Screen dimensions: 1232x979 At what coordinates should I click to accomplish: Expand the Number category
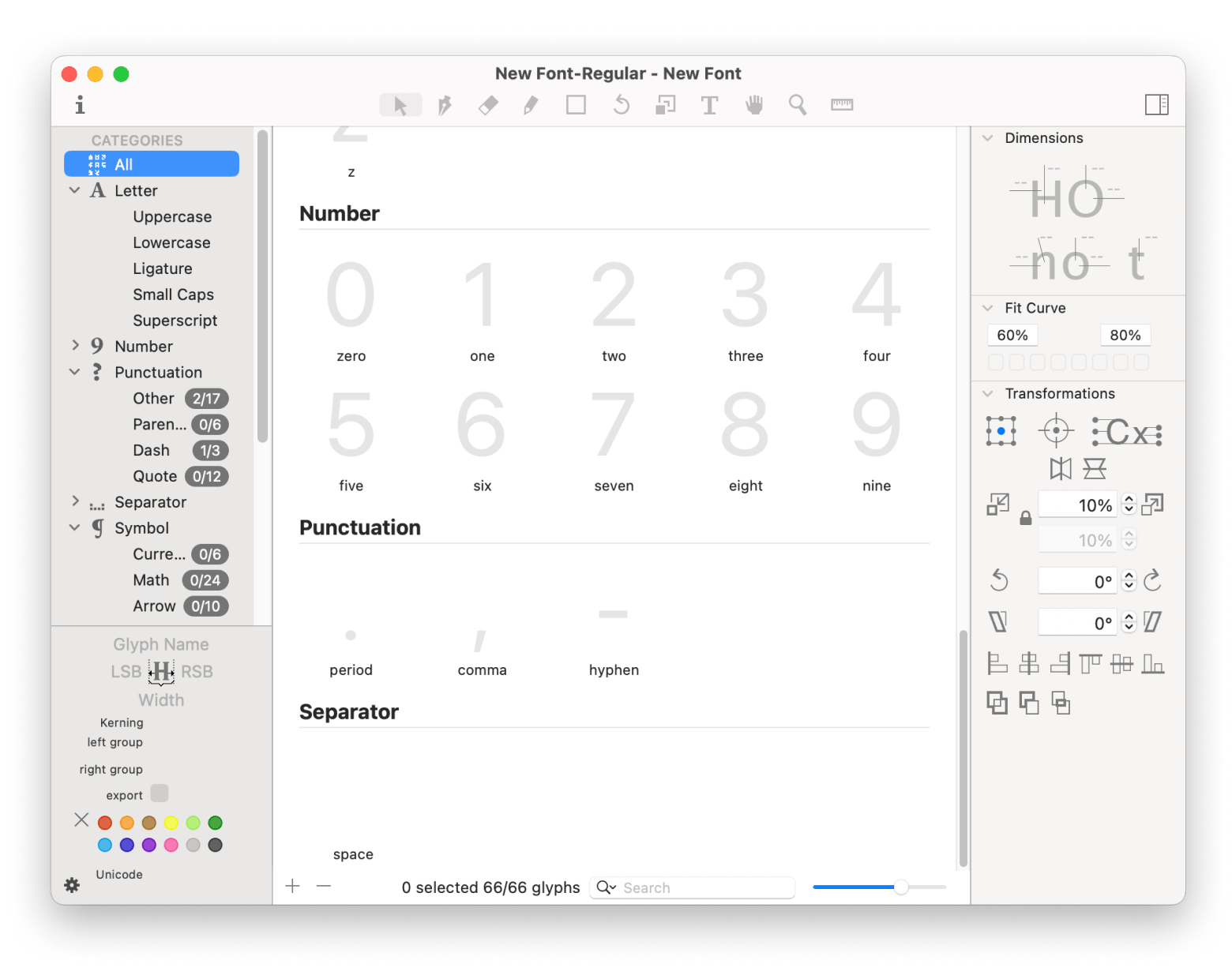click(75, 346)
